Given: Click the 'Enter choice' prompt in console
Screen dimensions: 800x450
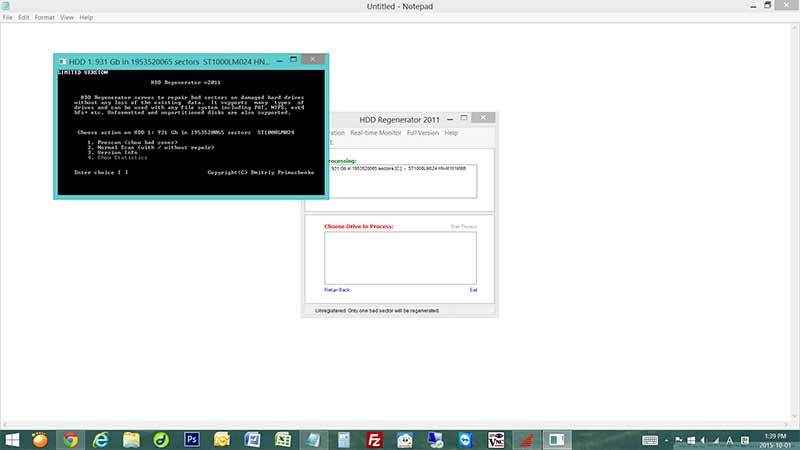Looking at the screenshot, I should coord(101,172).
